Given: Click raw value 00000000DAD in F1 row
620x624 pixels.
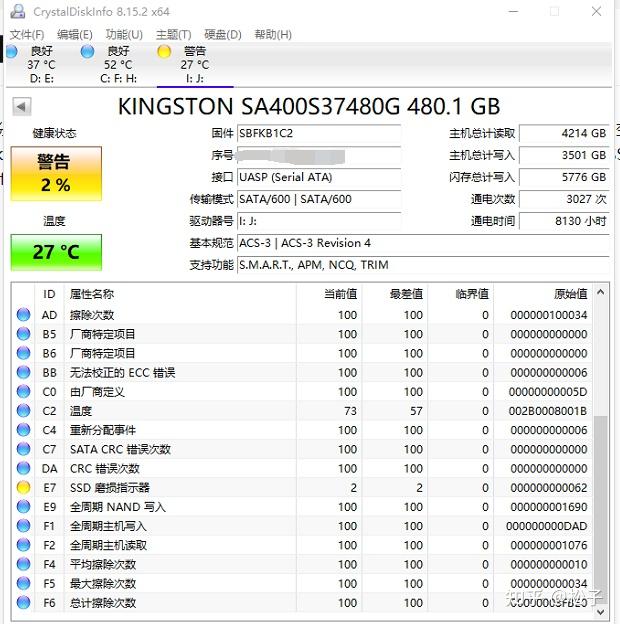Looking at the screenshot, I should tap(547, 526).
